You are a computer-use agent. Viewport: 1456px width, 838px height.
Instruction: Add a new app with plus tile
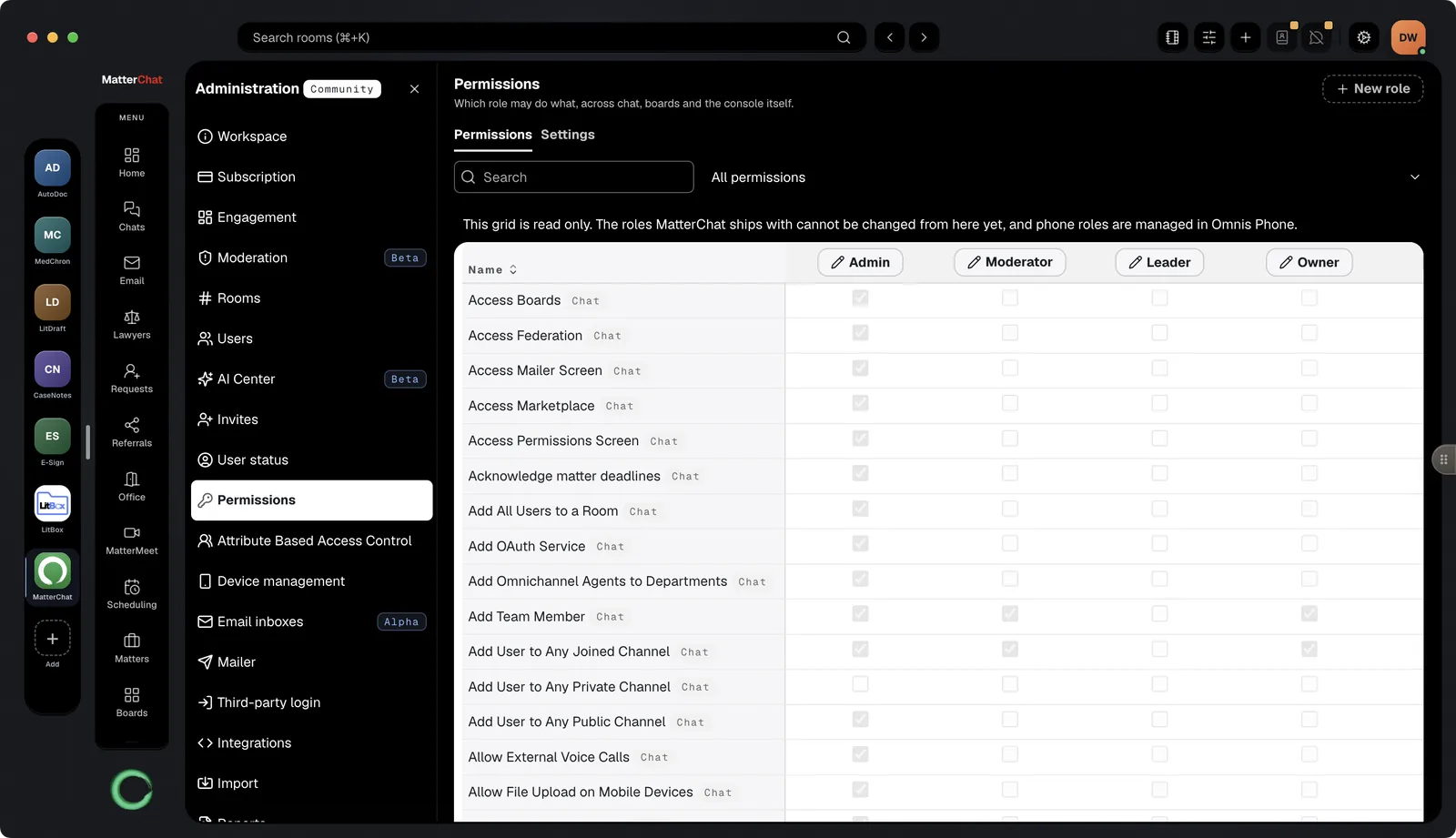53,639
